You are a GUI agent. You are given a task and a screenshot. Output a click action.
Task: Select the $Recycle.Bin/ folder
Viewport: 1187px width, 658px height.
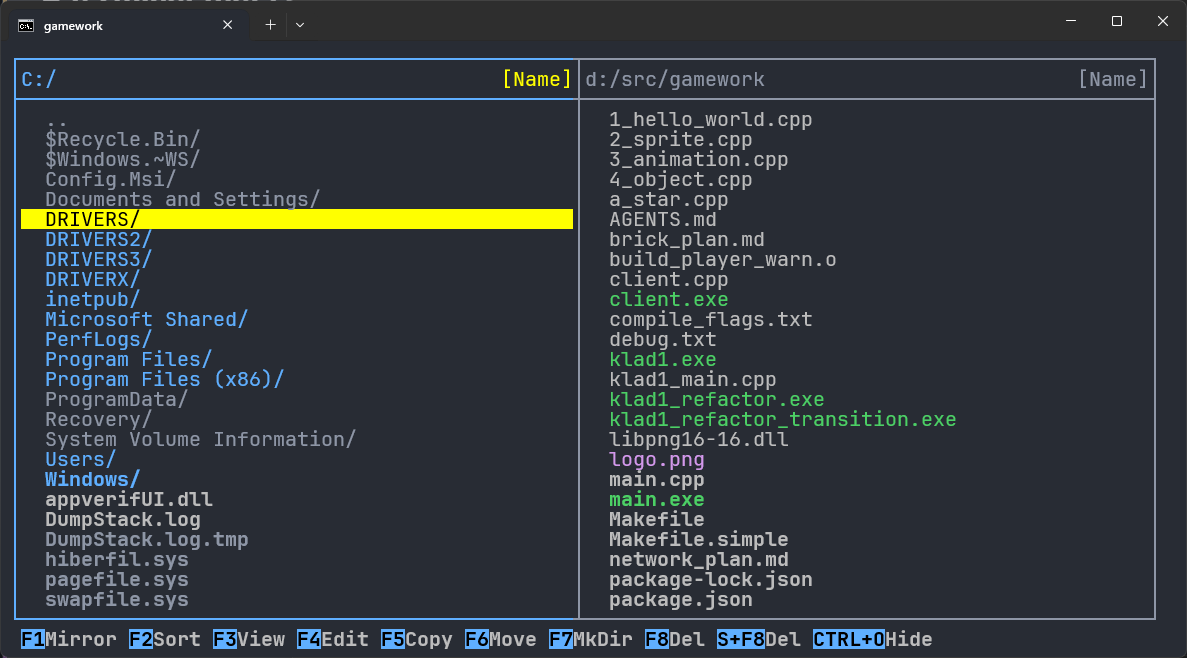coord(123,139)
